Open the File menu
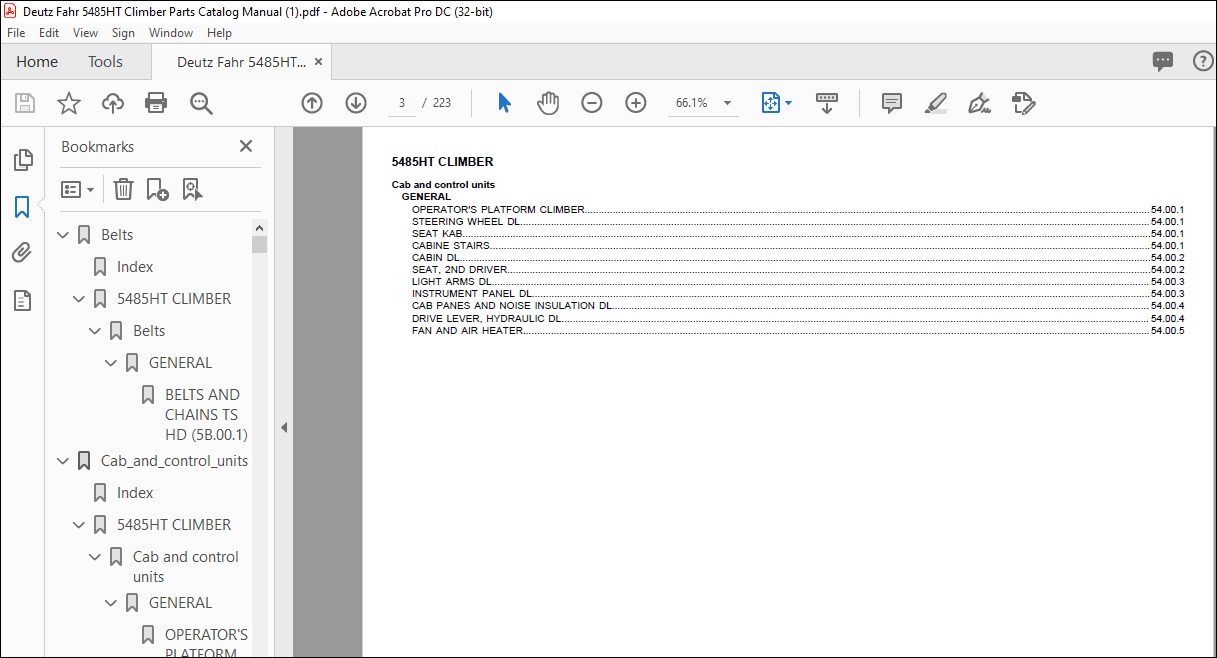Screen dimensions: 1217x658 click(16, 33)
